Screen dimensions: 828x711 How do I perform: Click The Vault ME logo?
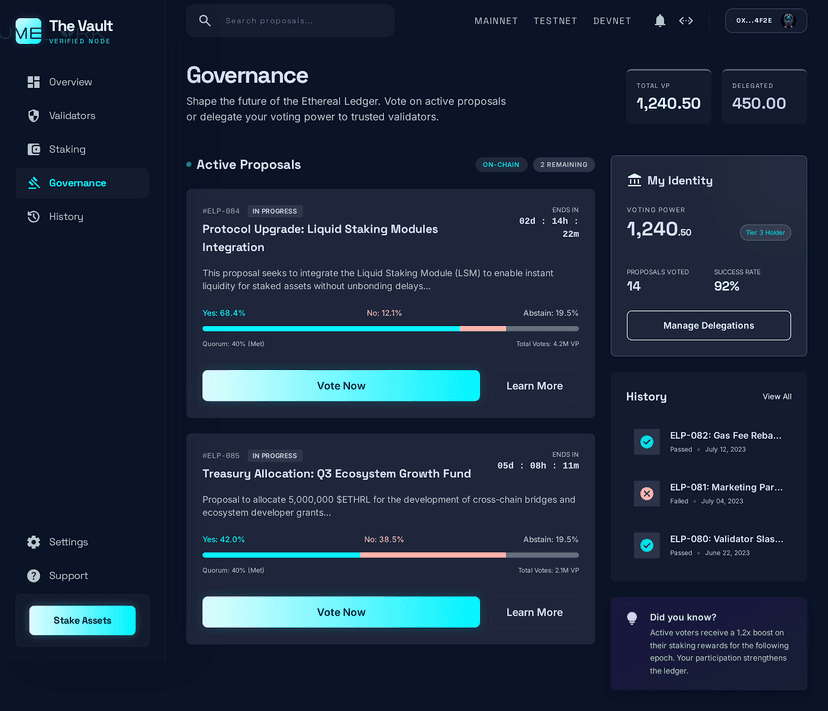29,30
